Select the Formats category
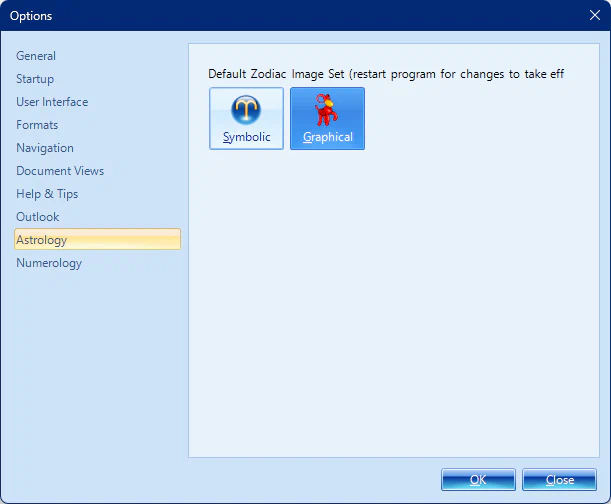 [37, 125]
